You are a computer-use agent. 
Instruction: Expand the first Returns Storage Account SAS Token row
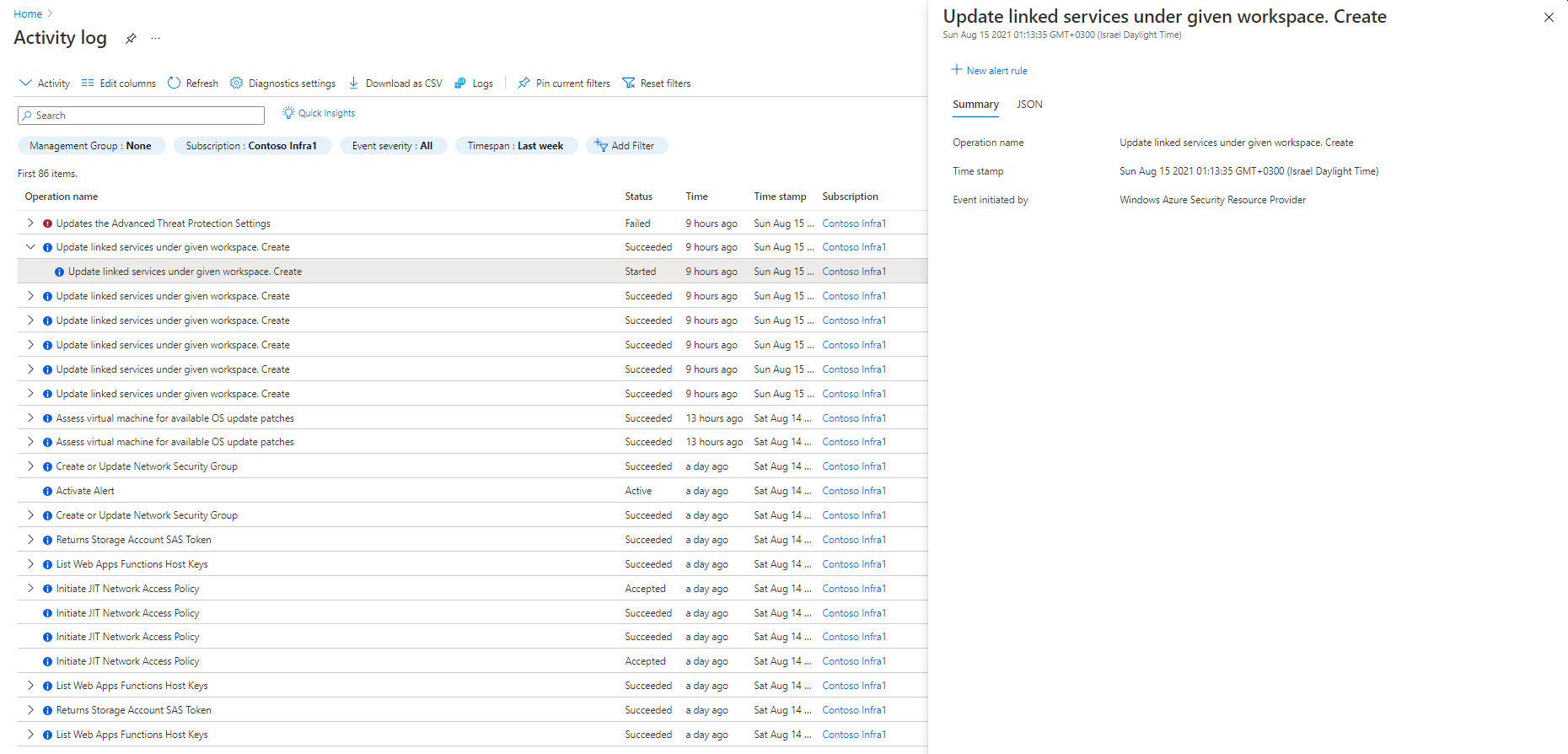coord(30,540)
